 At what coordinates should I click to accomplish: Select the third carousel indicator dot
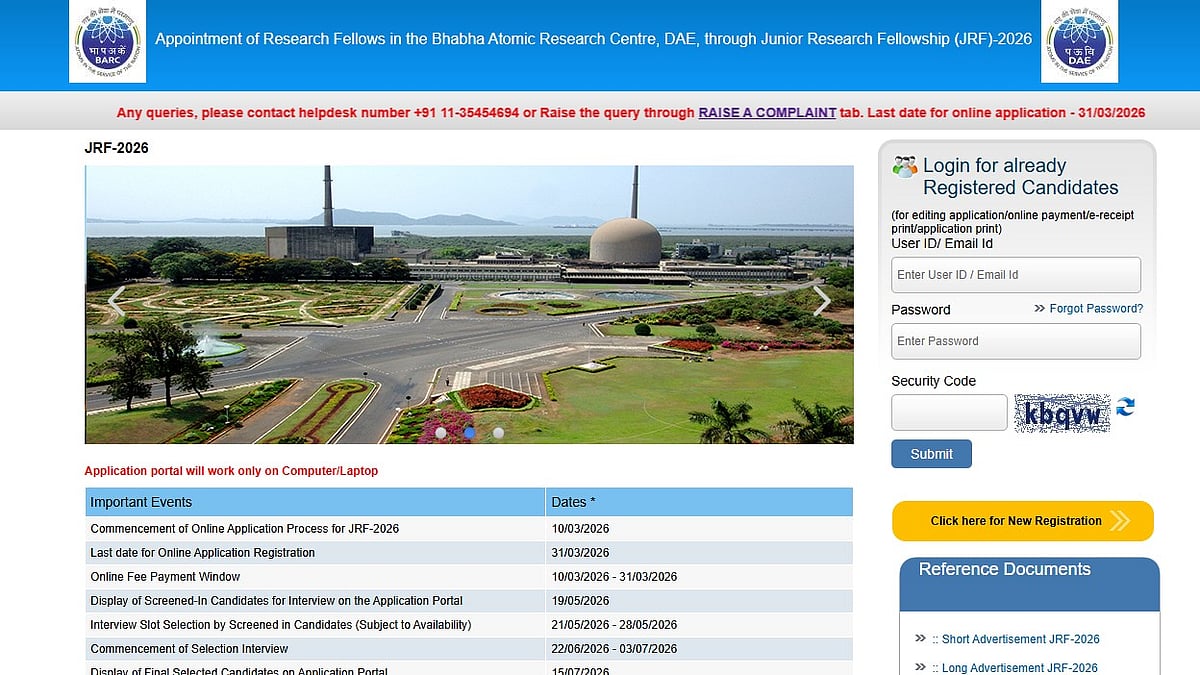click(x=497, y=432)
